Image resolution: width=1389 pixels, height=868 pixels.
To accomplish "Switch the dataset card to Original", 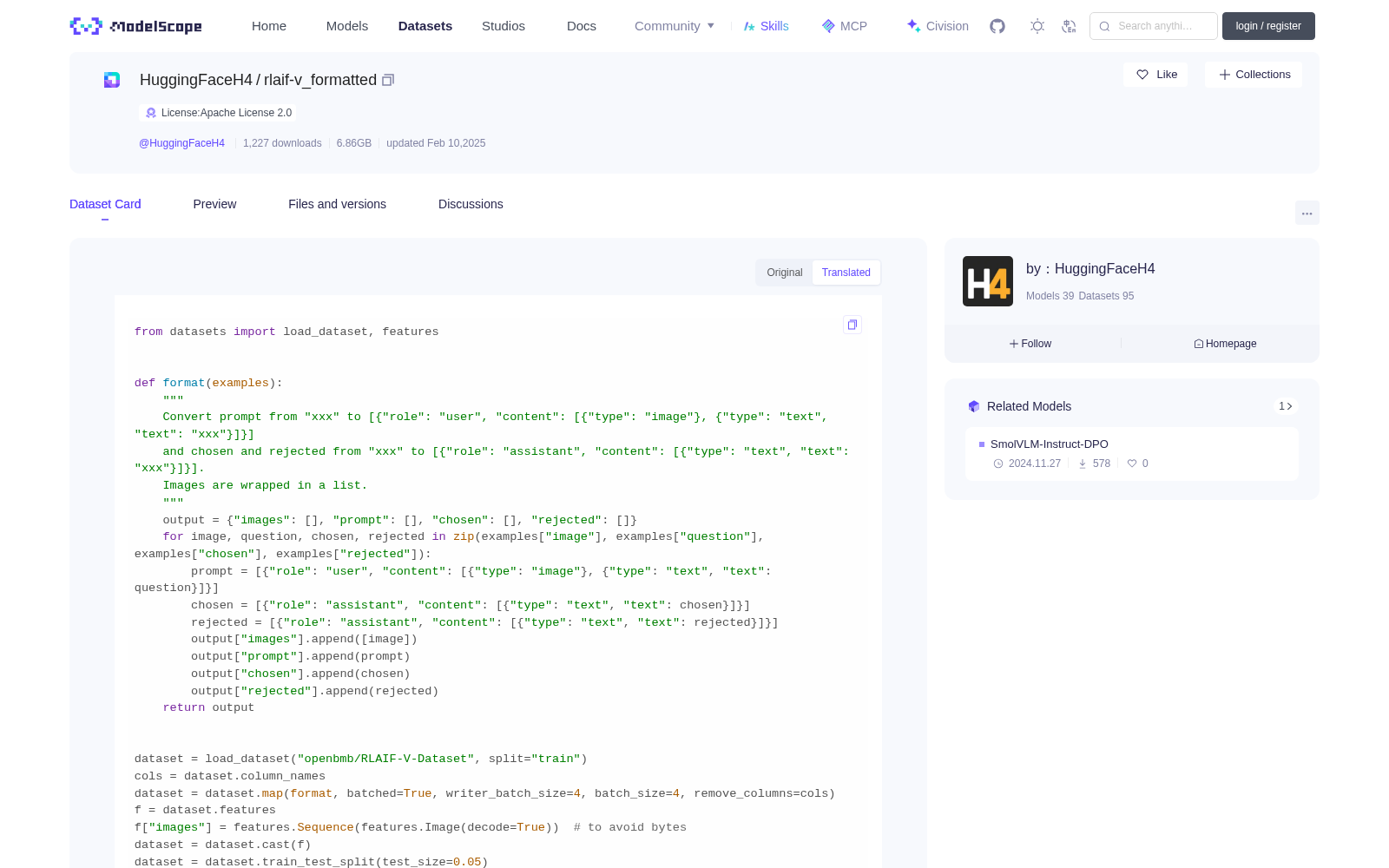I will (785, 273).
